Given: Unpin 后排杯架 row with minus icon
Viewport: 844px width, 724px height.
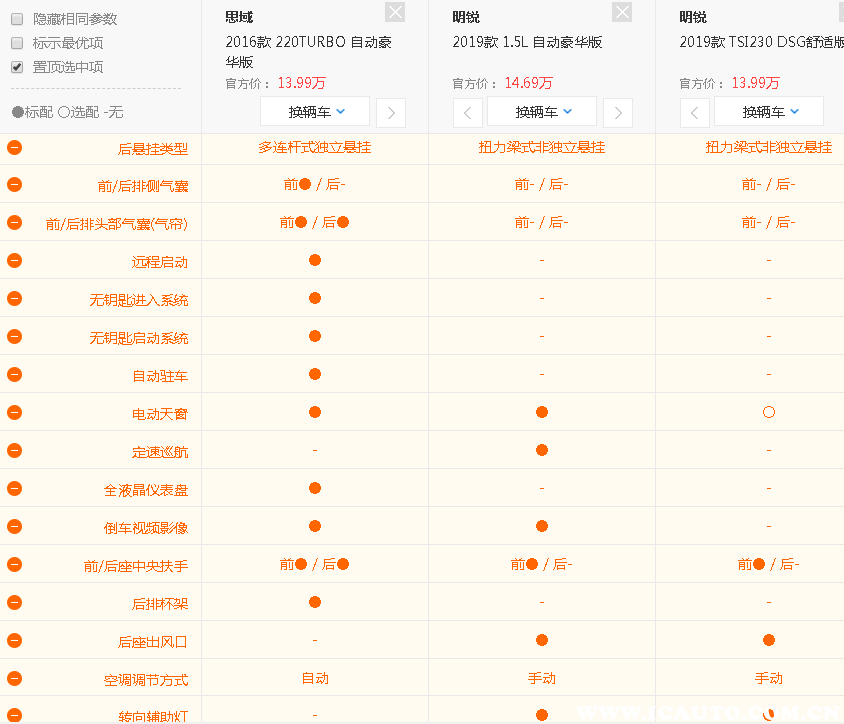Looking at the screenshot, I should (x=15, y=602).
